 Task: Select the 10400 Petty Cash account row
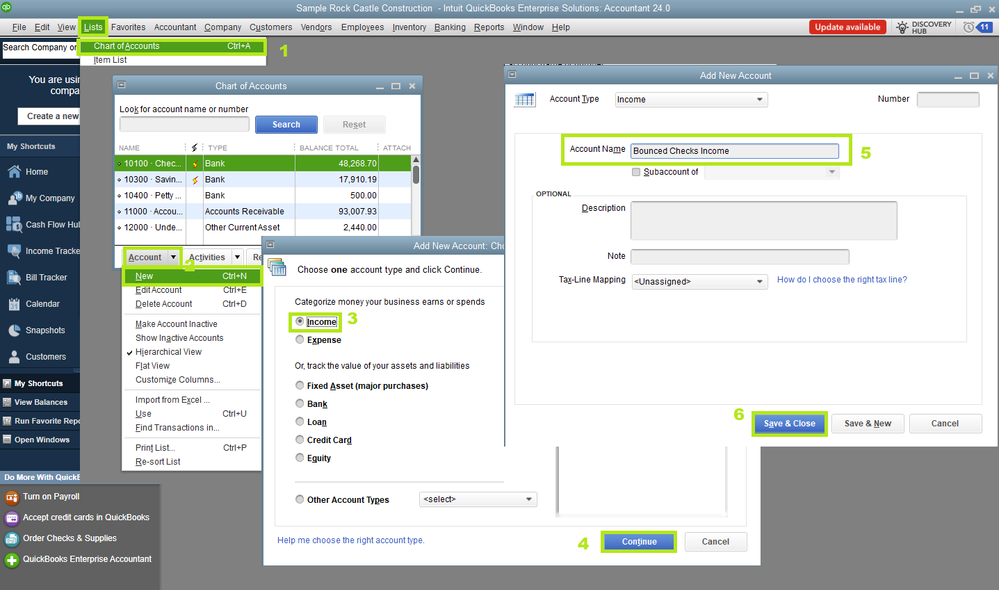(262, 196)
